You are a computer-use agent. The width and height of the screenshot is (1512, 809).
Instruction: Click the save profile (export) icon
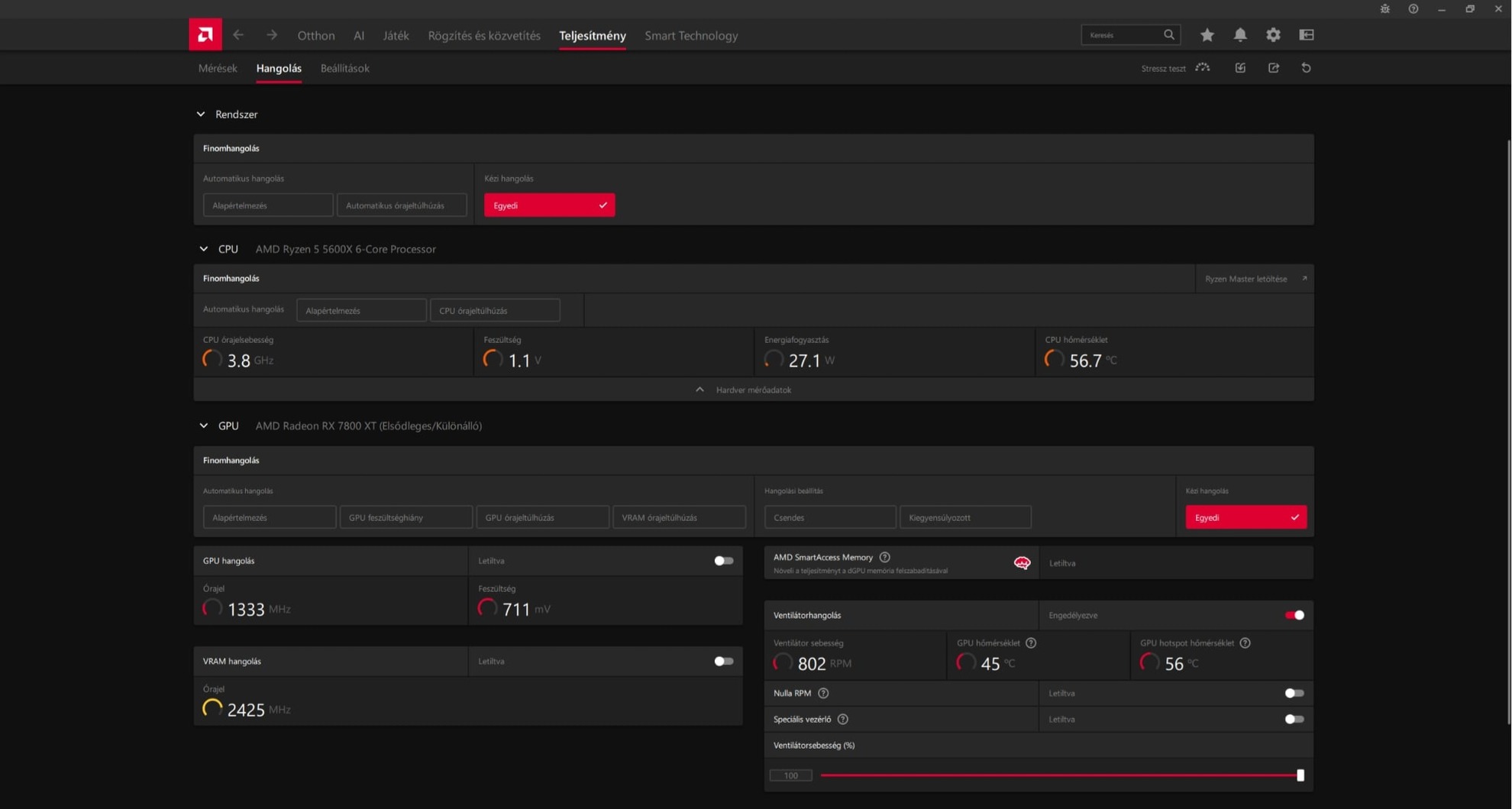[x=1274, y=68]
